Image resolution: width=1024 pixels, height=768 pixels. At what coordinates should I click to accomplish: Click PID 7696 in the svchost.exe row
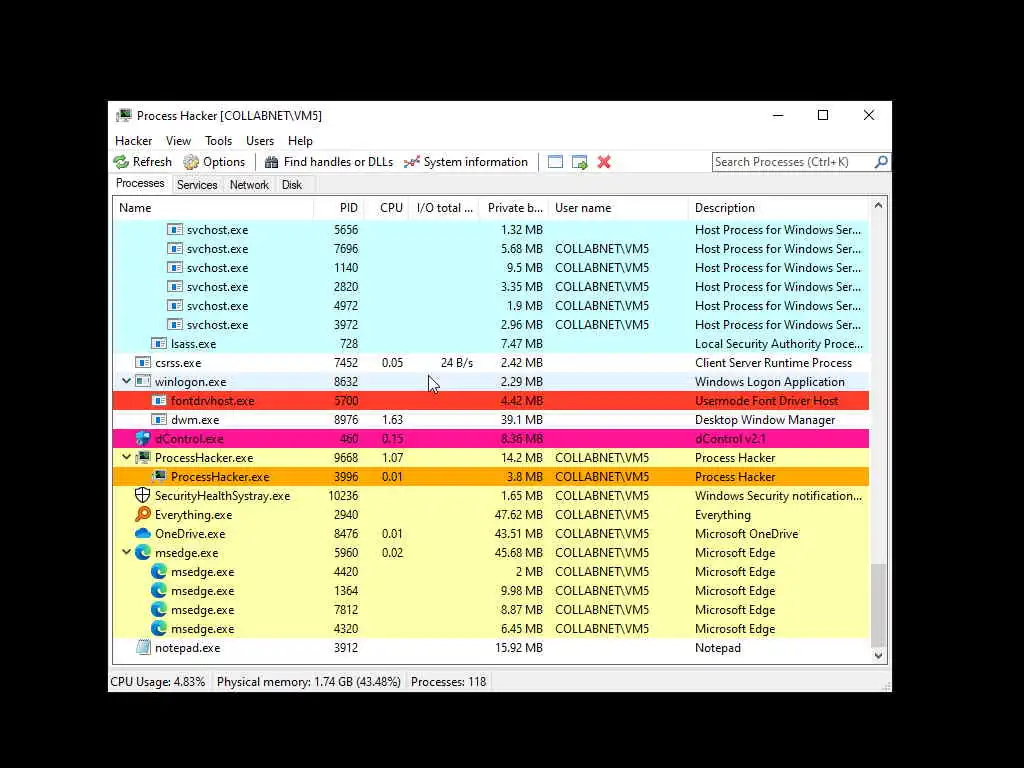tap(345, 249)
